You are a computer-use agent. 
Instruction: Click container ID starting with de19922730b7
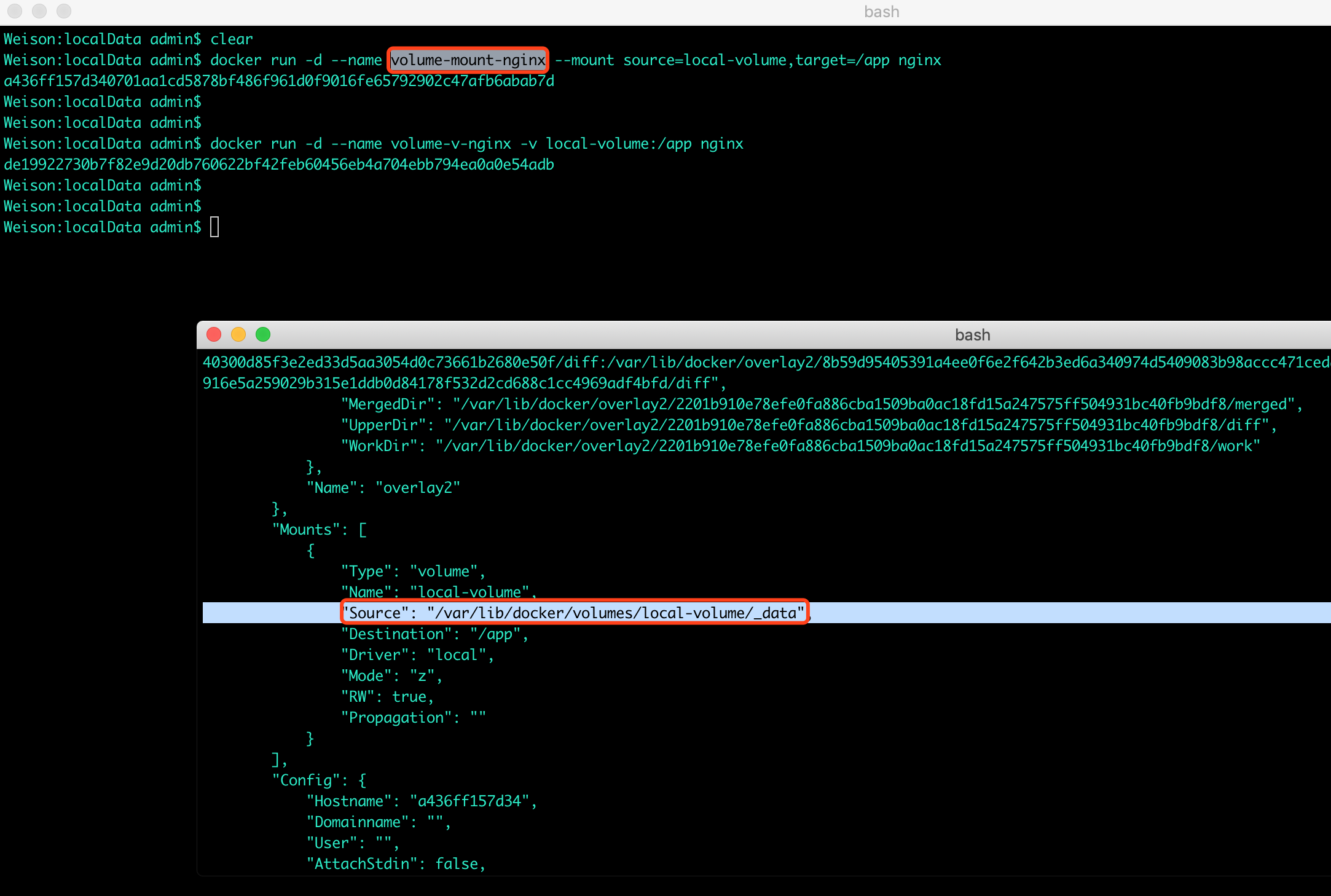[x=279, y=165]
